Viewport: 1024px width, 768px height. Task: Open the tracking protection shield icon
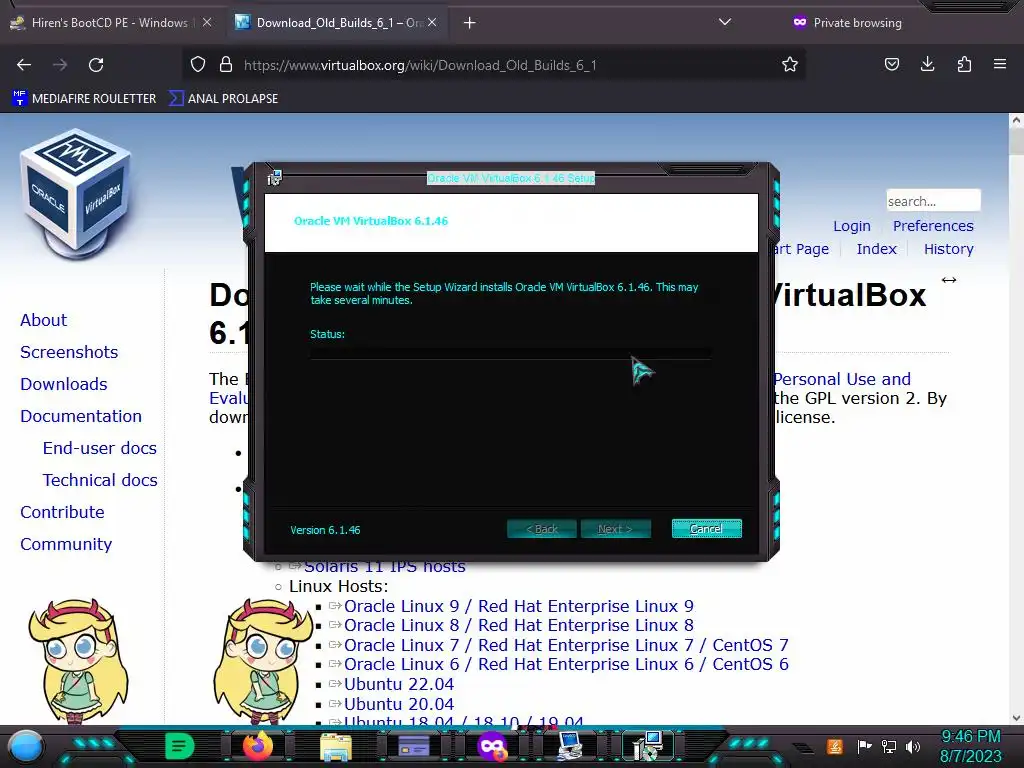(x=198, y=65)
